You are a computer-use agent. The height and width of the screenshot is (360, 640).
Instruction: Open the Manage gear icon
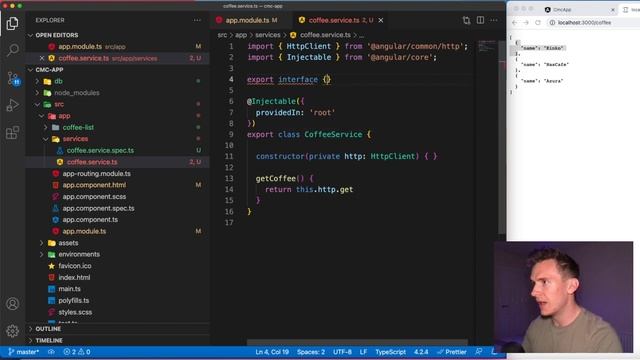click(x=12, y=331)
